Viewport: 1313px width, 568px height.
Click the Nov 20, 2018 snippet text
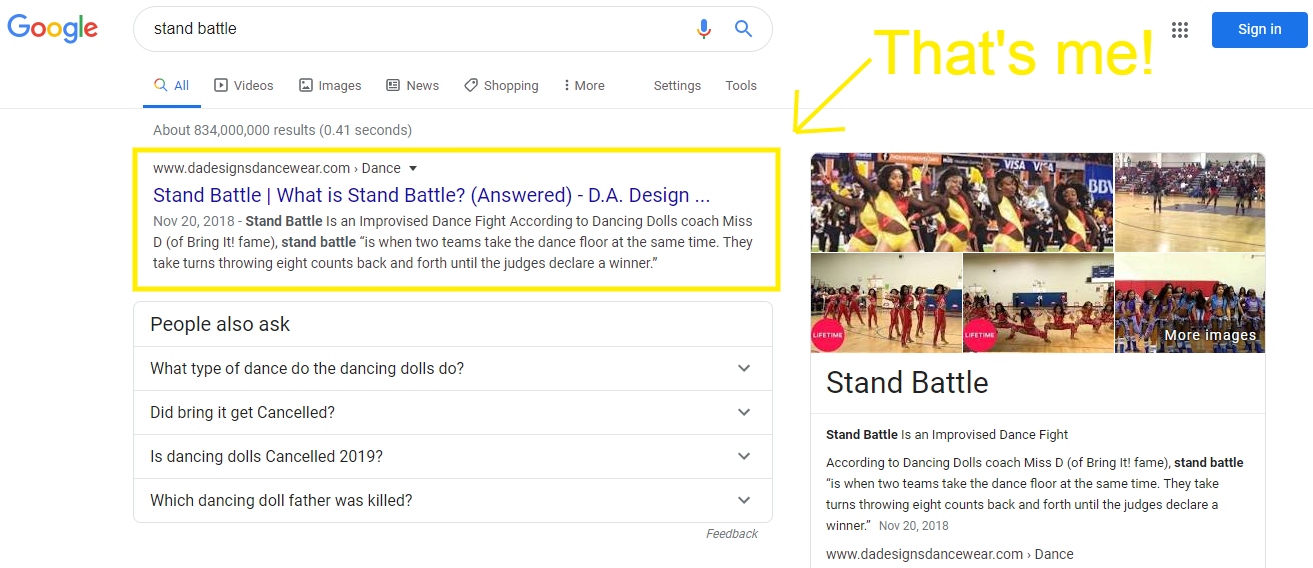tap(195, 221)
